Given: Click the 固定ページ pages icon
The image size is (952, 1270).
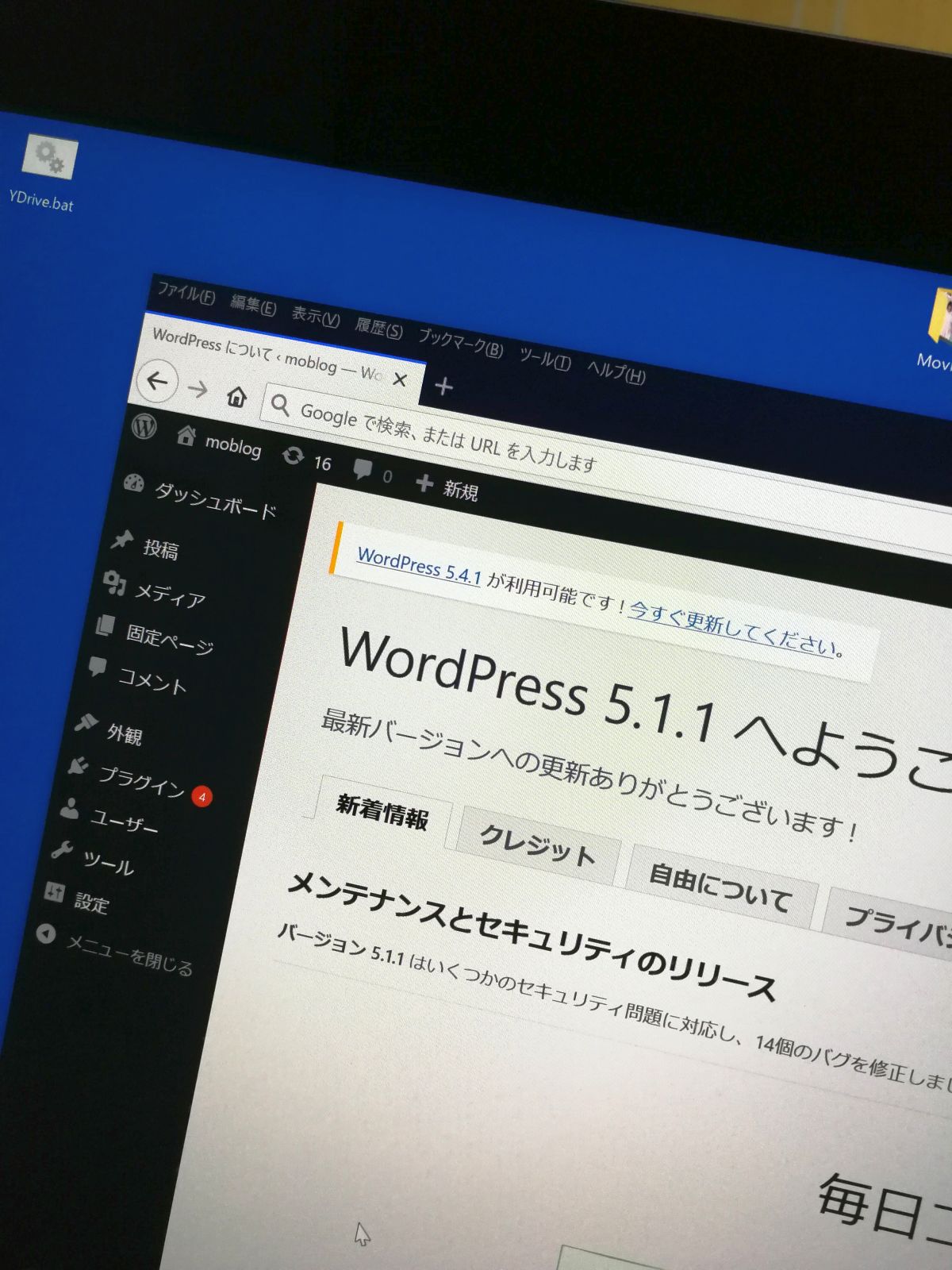Looking at the screenshot, I should point(106,625).
